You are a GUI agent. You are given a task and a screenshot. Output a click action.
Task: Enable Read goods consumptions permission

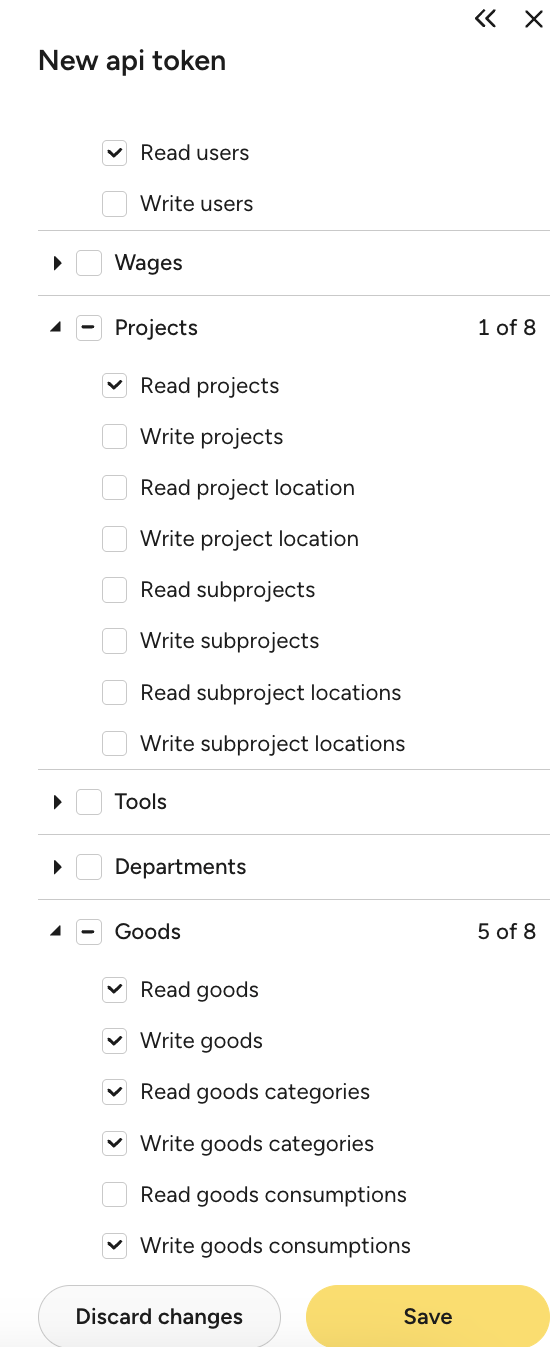pos(115,1195)
